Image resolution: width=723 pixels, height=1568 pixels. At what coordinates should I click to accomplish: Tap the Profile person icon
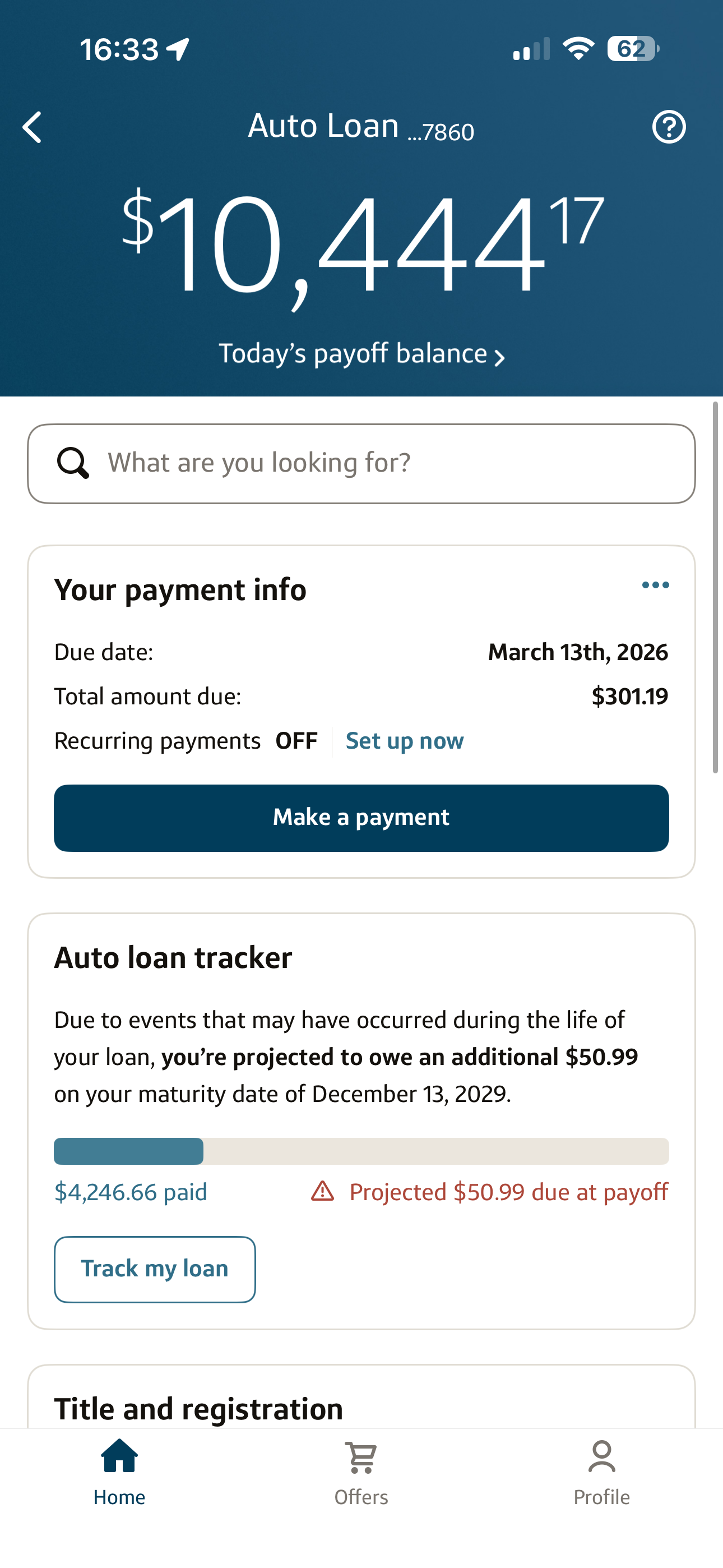pyautogui.click(x=601, y=1456)
